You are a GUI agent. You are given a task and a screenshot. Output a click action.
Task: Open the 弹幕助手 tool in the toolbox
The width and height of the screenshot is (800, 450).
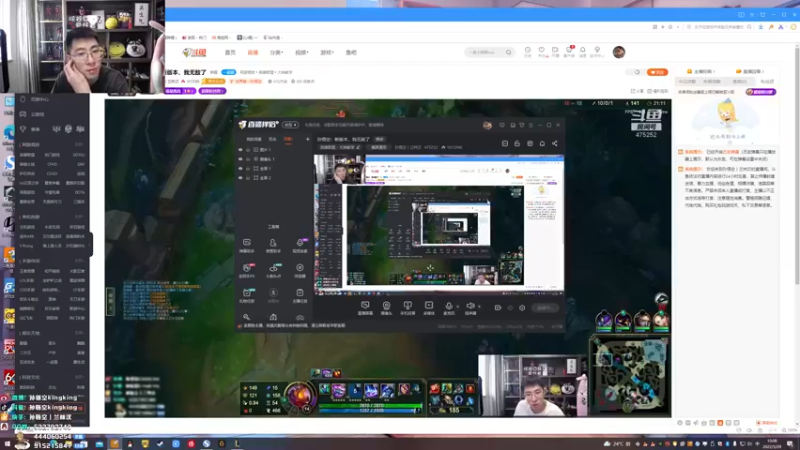(x=247, y=245)
